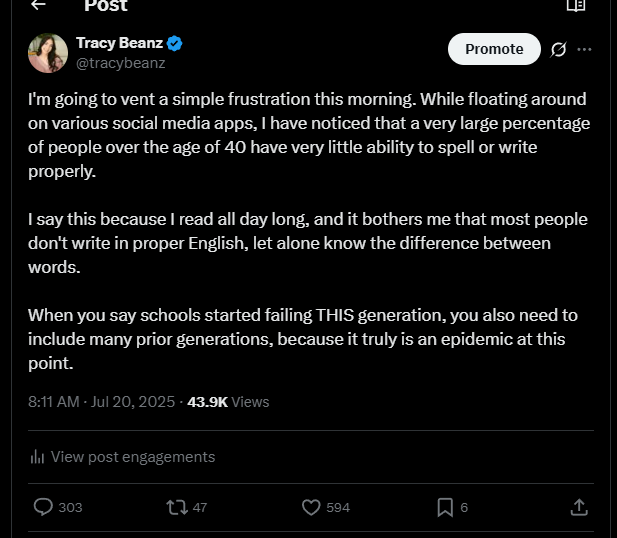Reply using the comment bubble icon
Image resolution: width=617 pixels, height=538 pixels.
pos(43,507)
